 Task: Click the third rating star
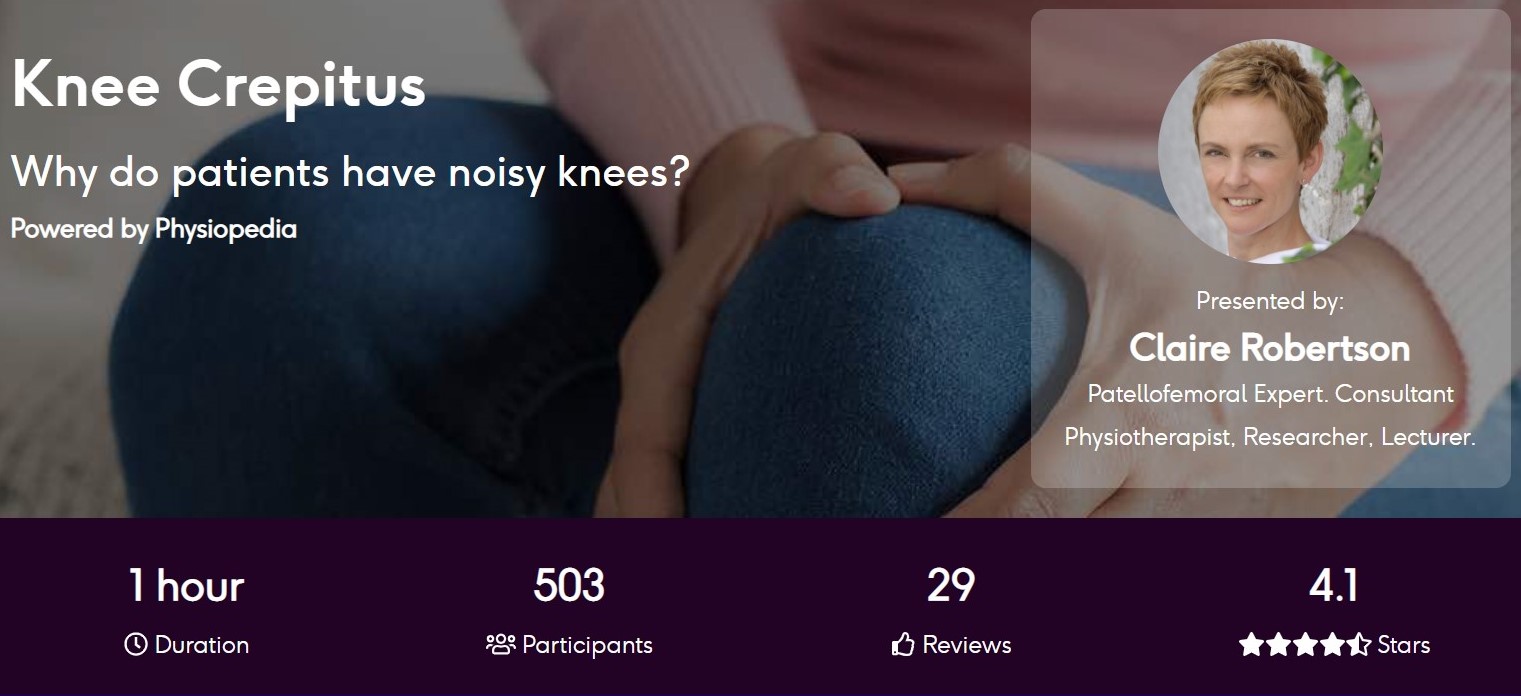point(1305,644)
